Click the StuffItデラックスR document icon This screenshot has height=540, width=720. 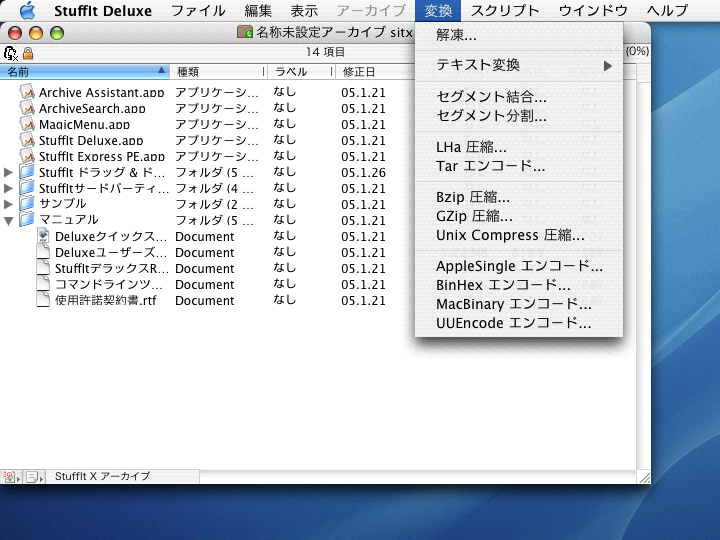[x=43, y=268]
